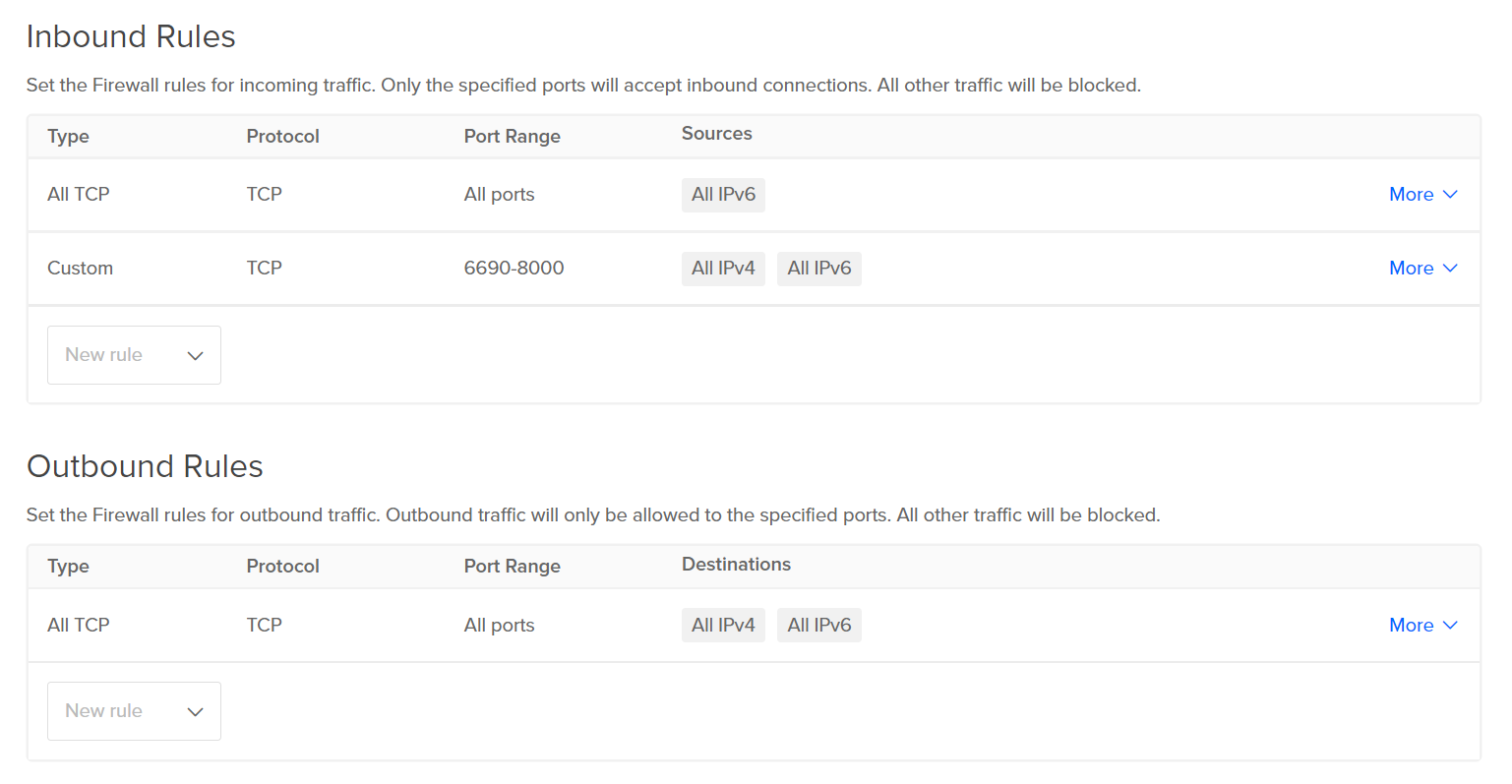Click All IPv6 destination tag in Outbound Rules

818,626
